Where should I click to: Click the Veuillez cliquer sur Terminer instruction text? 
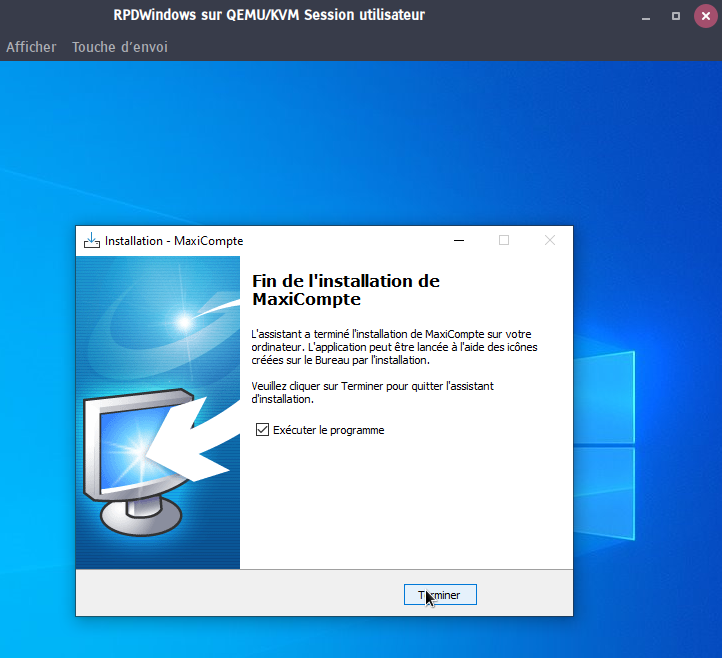point(373,392)
